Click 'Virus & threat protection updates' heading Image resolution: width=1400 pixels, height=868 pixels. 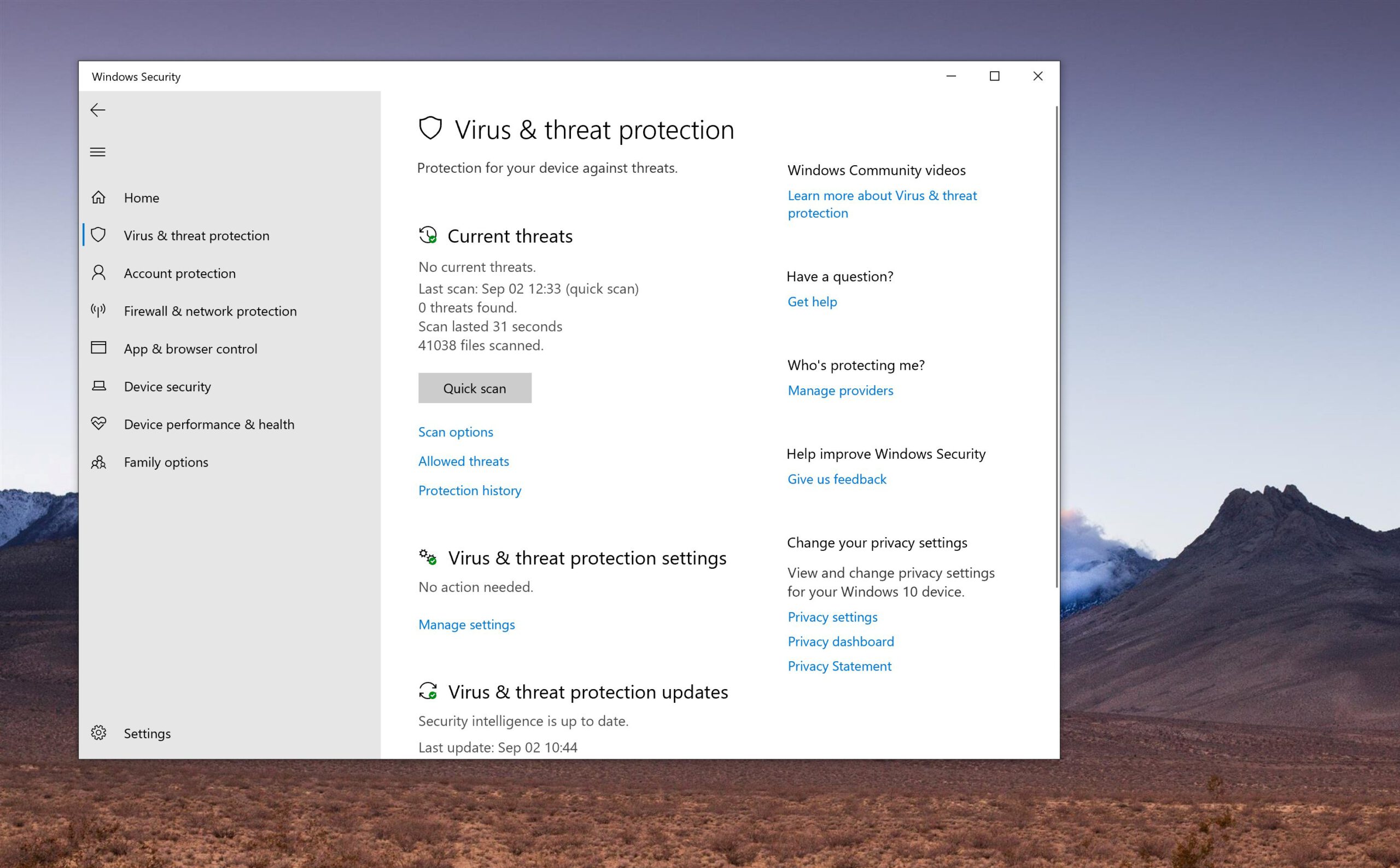pos(588,692)
